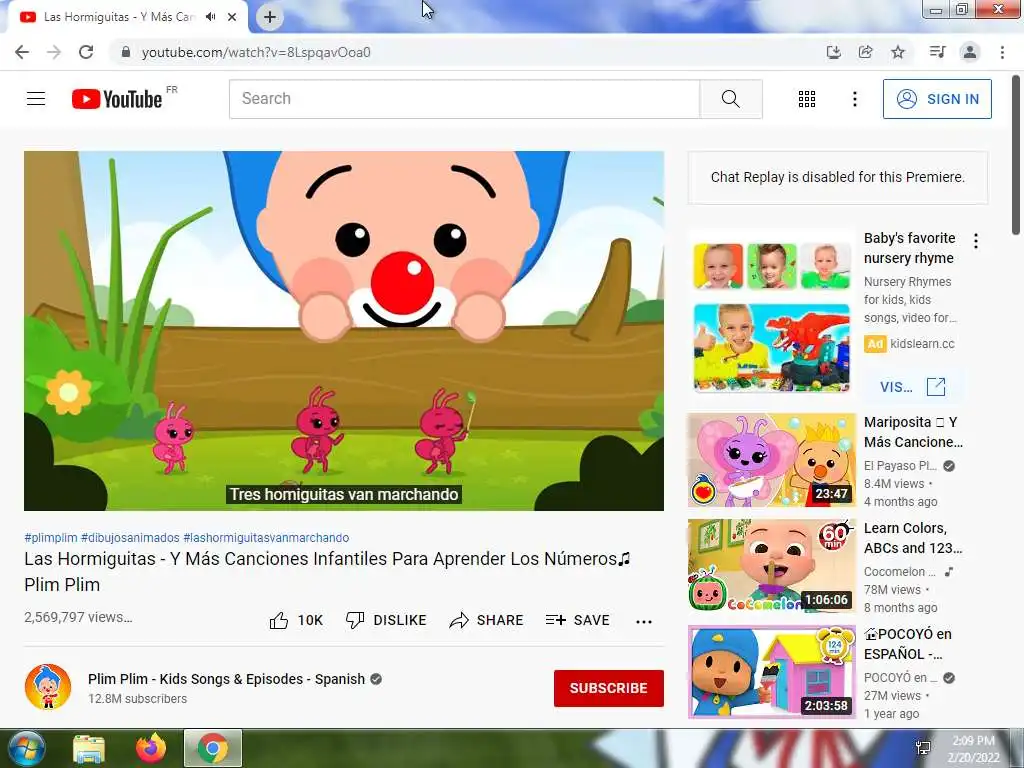
Task: Click the red SUBSCRIBE button
Action: click(x=609, y=688)
